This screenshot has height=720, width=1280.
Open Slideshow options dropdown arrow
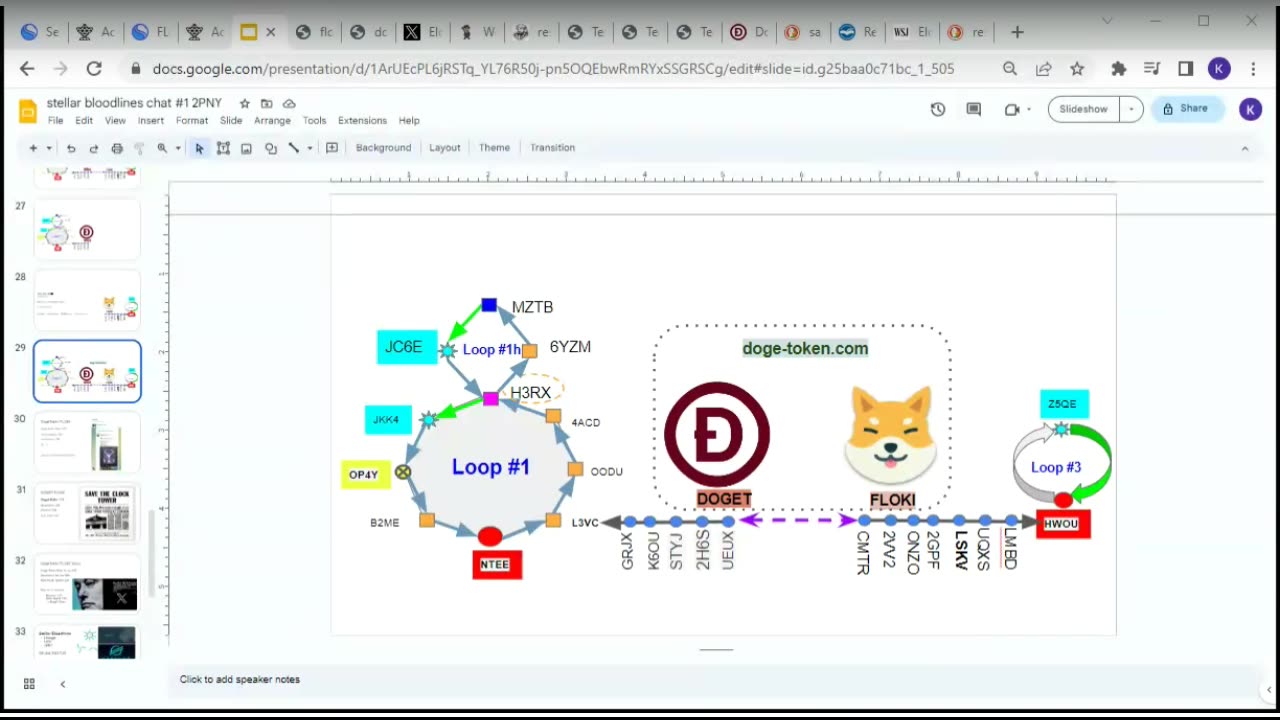coord(1131,109)
